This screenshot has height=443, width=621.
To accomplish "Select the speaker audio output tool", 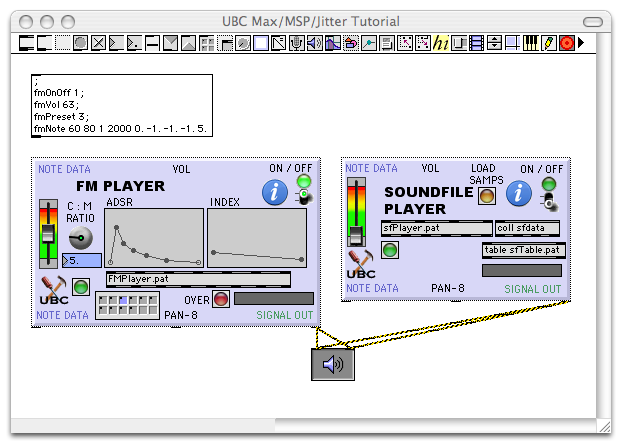I will [x=314, y=43].
